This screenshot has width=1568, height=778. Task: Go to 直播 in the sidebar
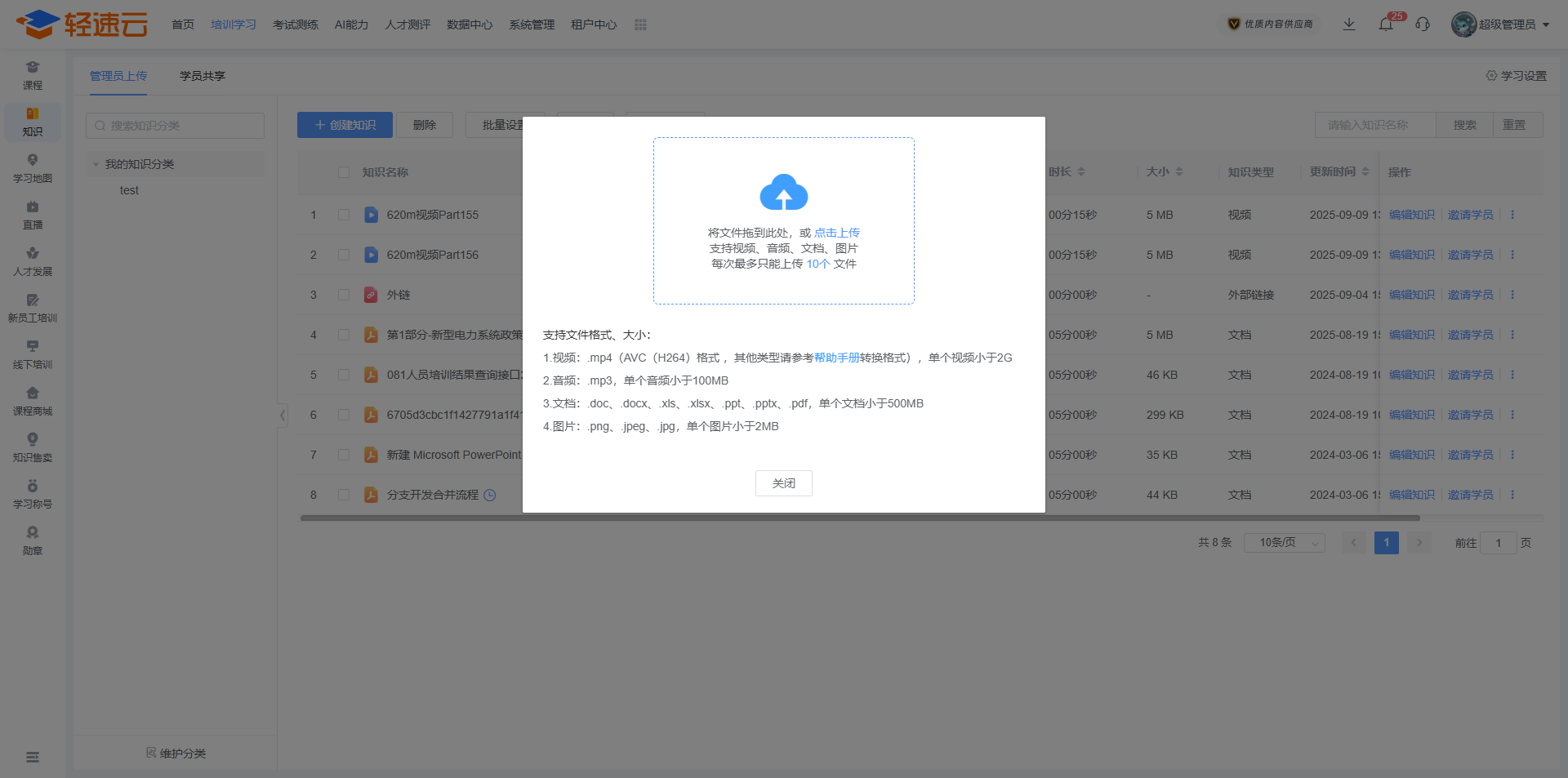pyautogui.click(x=33, y=215)
